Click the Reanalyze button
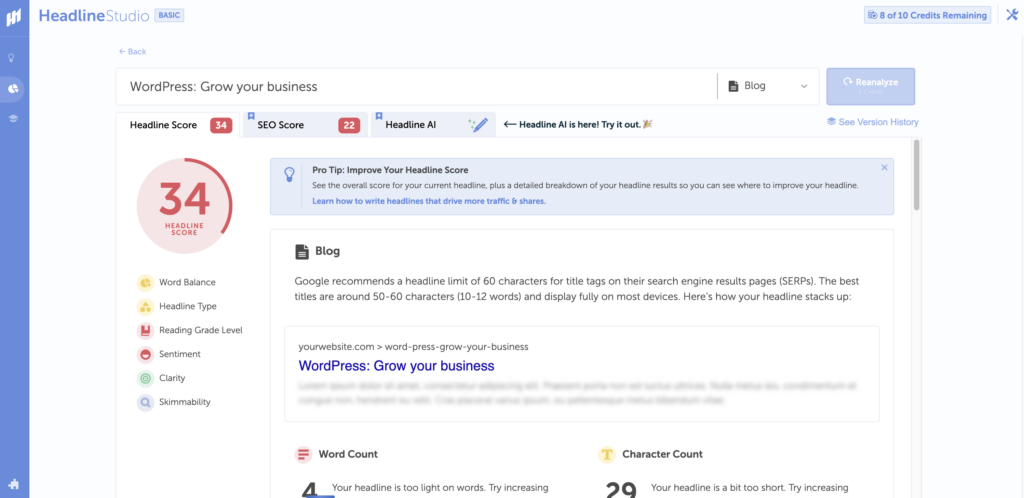Image resolution: width=1024 pixels, height=498 pixels. pos(871,86)
